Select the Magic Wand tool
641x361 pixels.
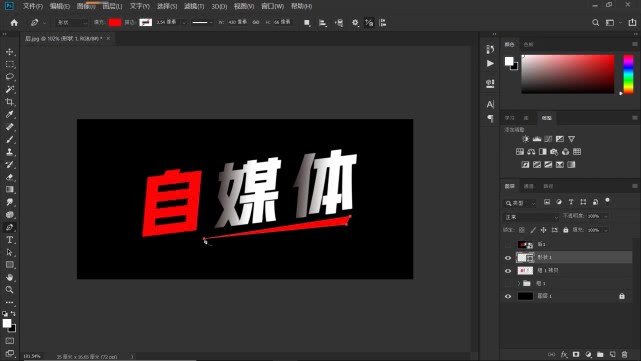pyautogui.click(x=10, y=89)
